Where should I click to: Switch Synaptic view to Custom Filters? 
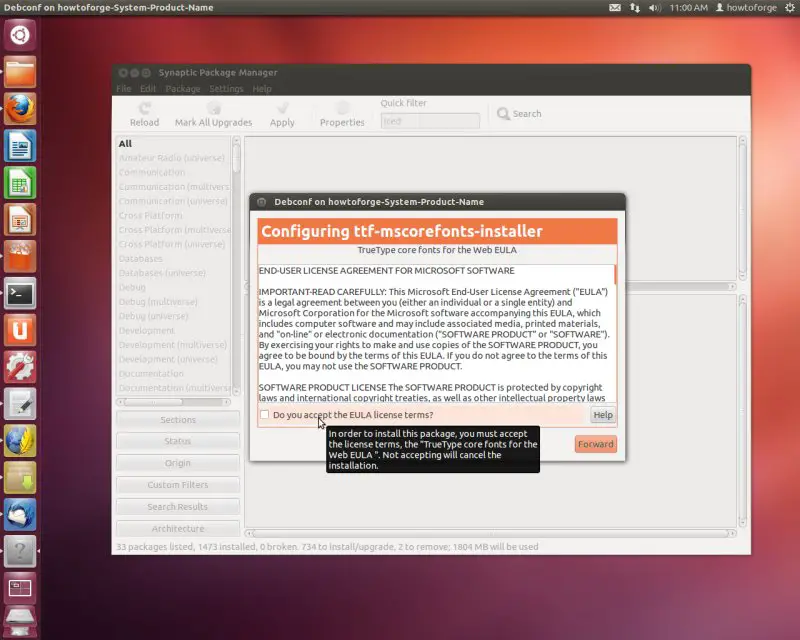pos(178,485)
